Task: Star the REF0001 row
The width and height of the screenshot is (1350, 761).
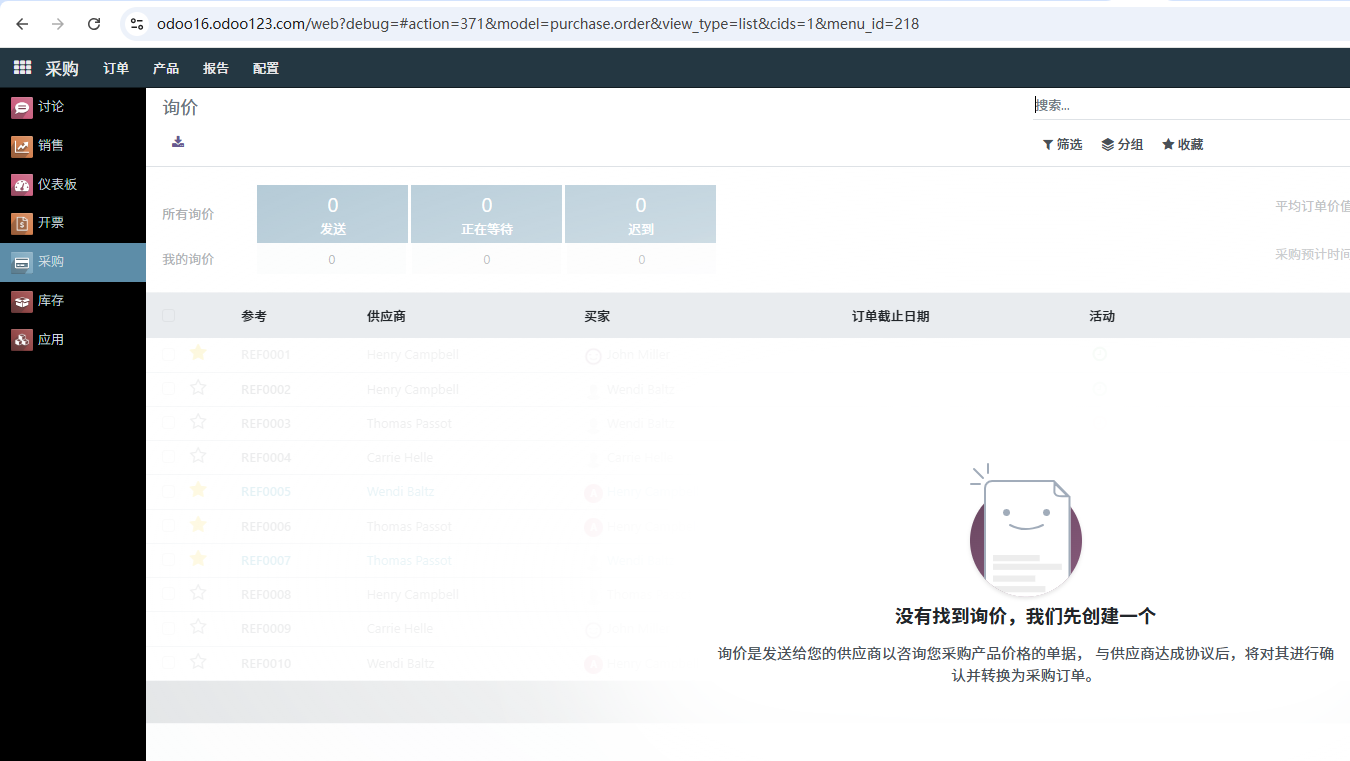Action: point(198,353)
